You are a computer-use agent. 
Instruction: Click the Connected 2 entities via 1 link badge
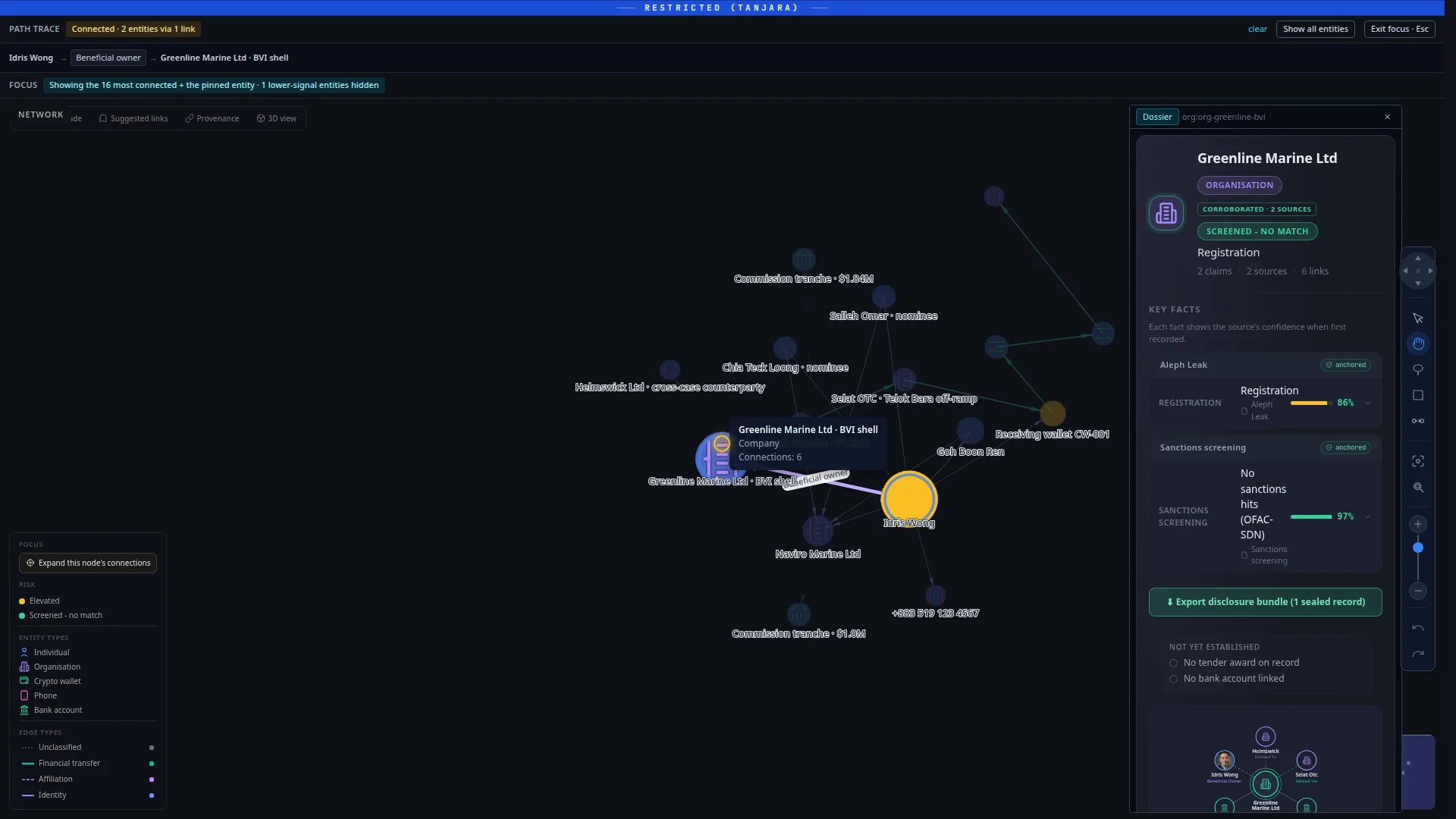(133, 29)
